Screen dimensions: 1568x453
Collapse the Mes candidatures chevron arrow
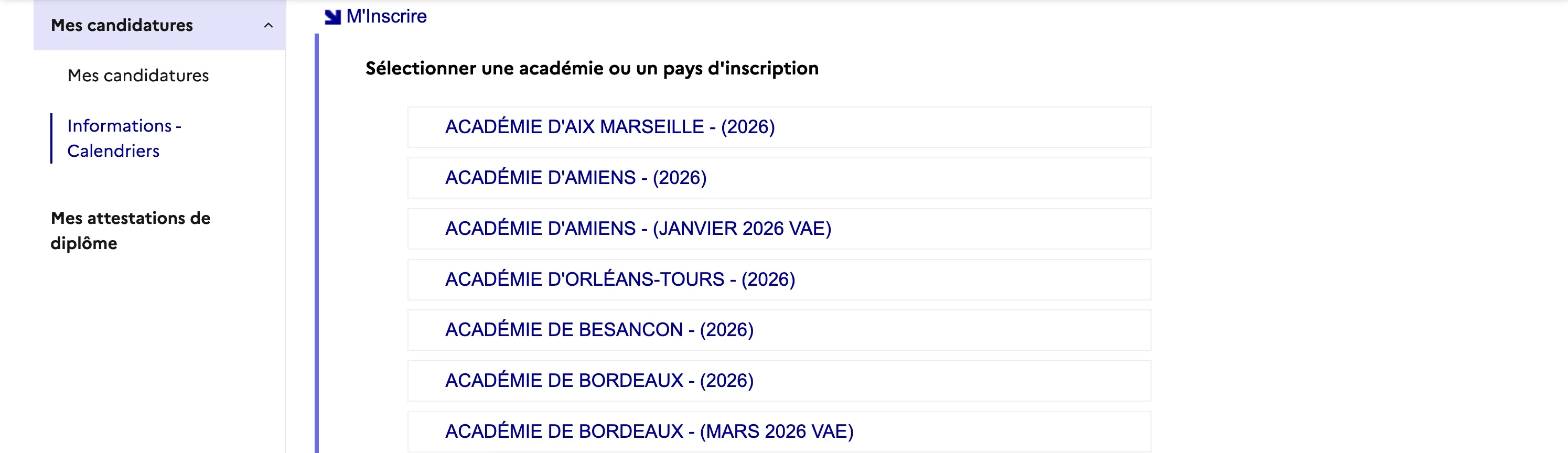pyautogui.click(x=268, y=26)
